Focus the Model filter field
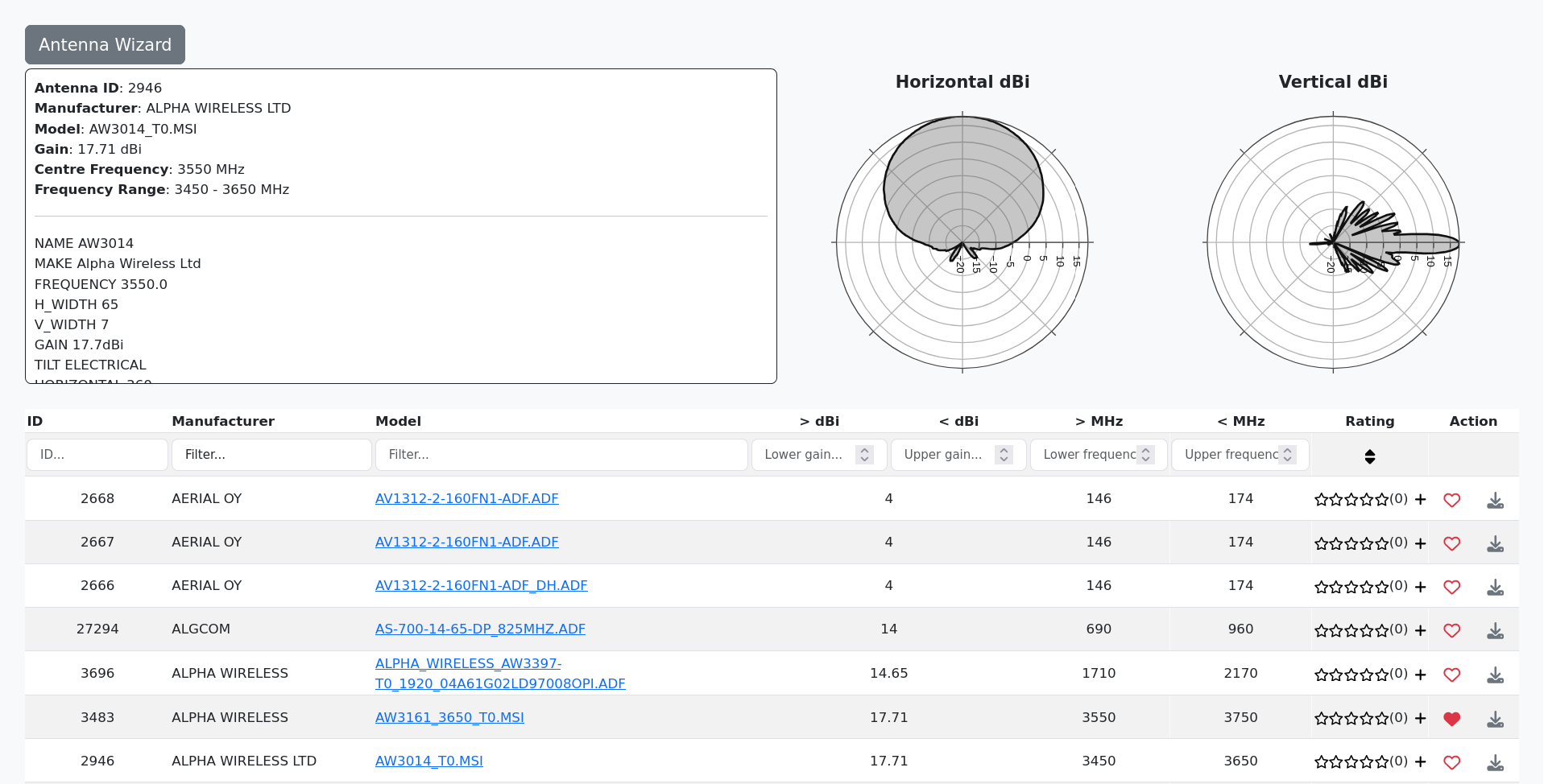The width and height of the screenshot is (1544, 784). pos(561,455)
